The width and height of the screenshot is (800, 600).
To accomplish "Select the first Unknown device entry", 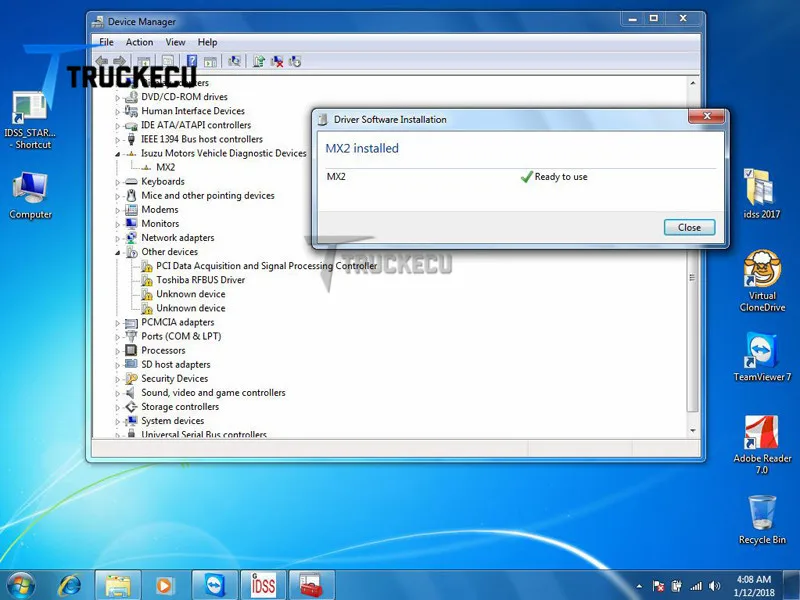I will (190, 294).
